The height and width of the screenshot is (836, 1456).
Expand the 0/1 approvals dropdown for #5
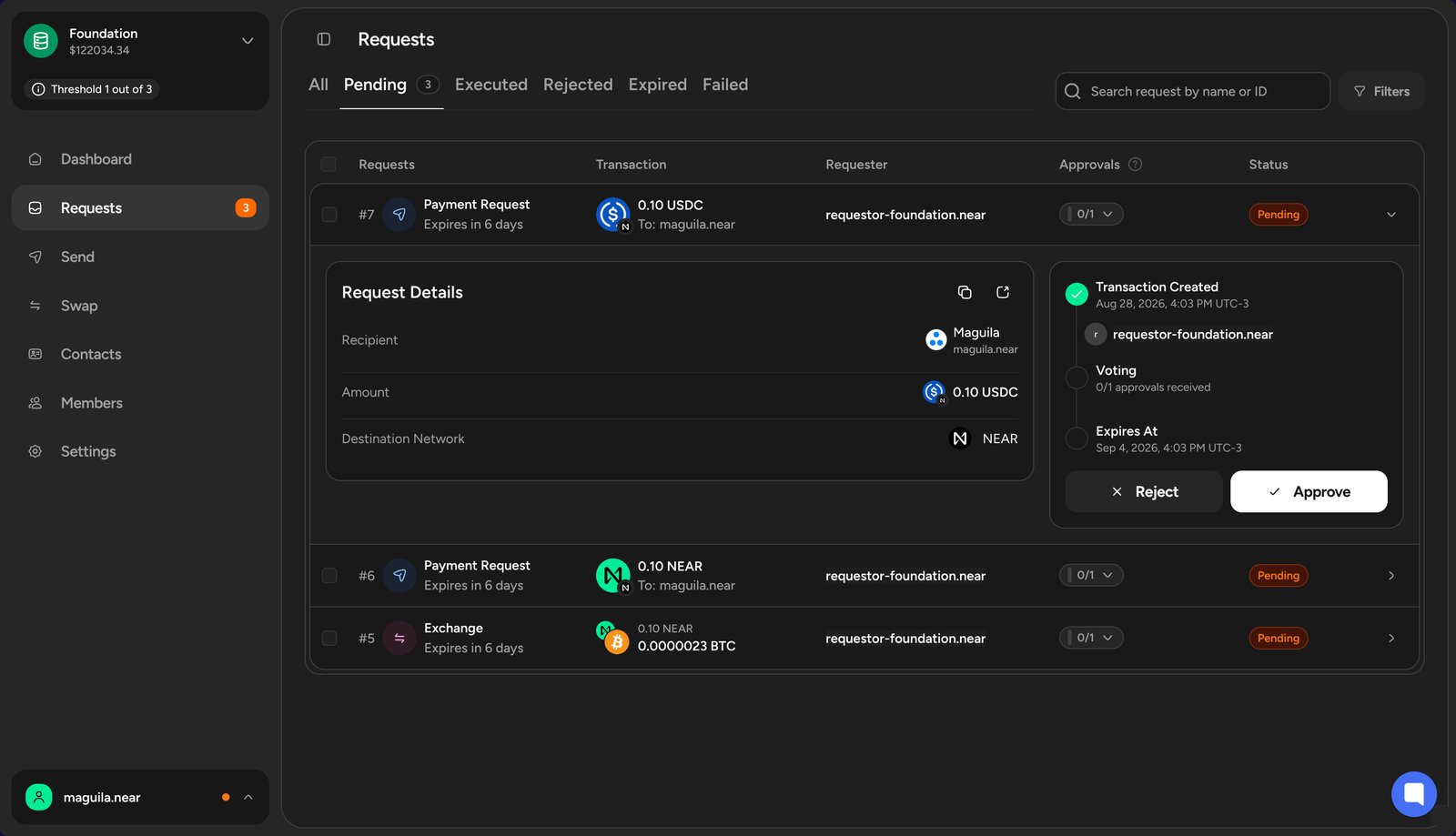coord(1091,638)
